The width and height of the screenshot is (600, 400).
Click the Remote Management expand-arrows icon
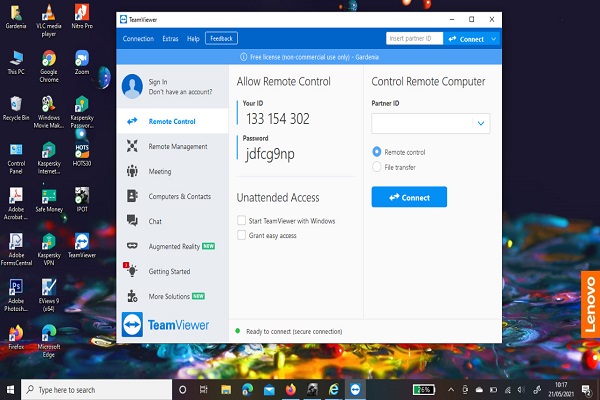tap(132, 146)
